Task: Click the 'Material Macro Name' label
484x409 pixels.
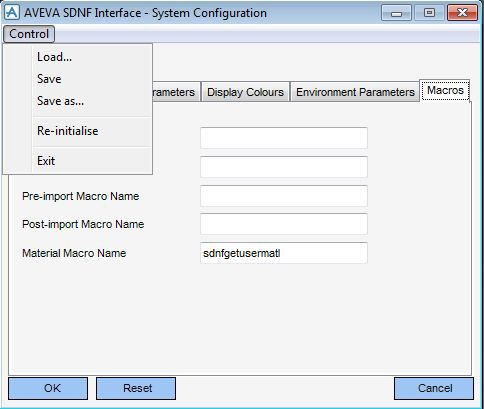Action: pyautogui.click(x=74, y=253)
